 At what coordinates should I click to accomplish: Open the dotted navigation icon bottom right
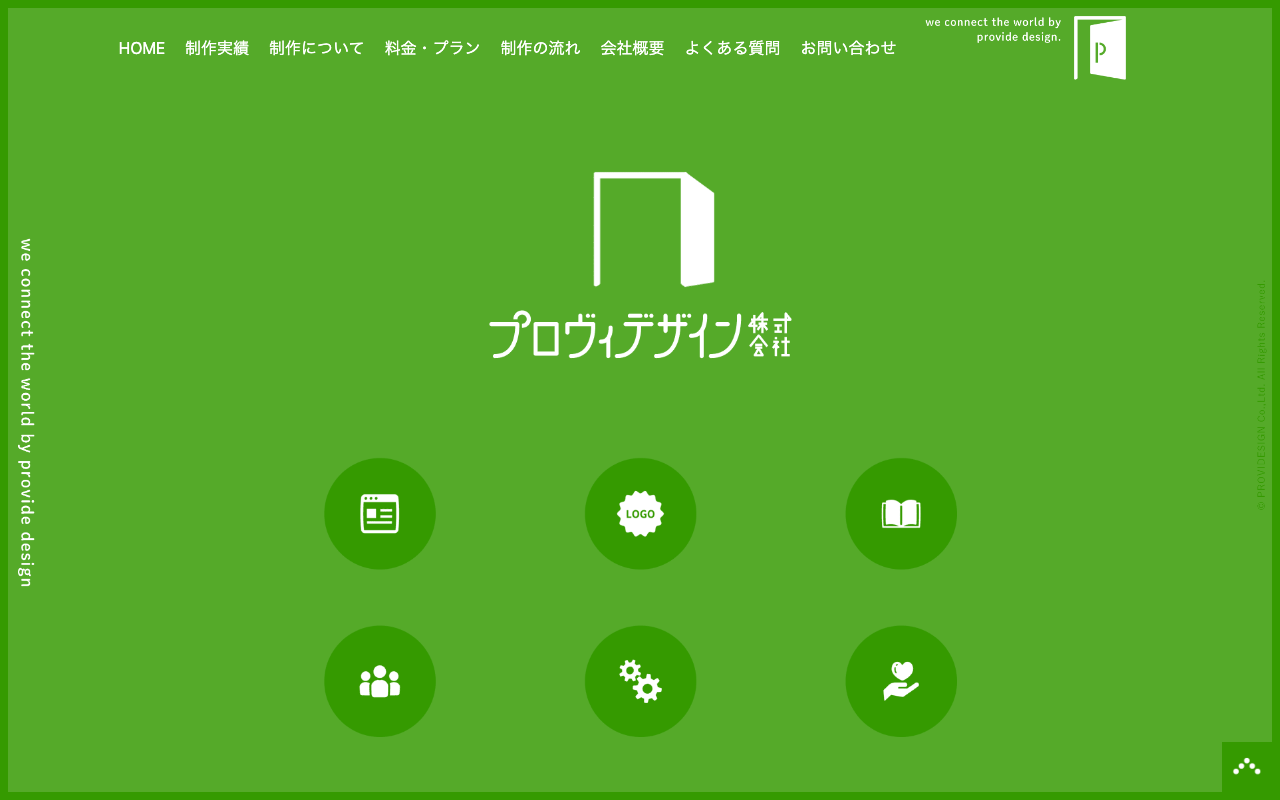tap(1247, 766)
